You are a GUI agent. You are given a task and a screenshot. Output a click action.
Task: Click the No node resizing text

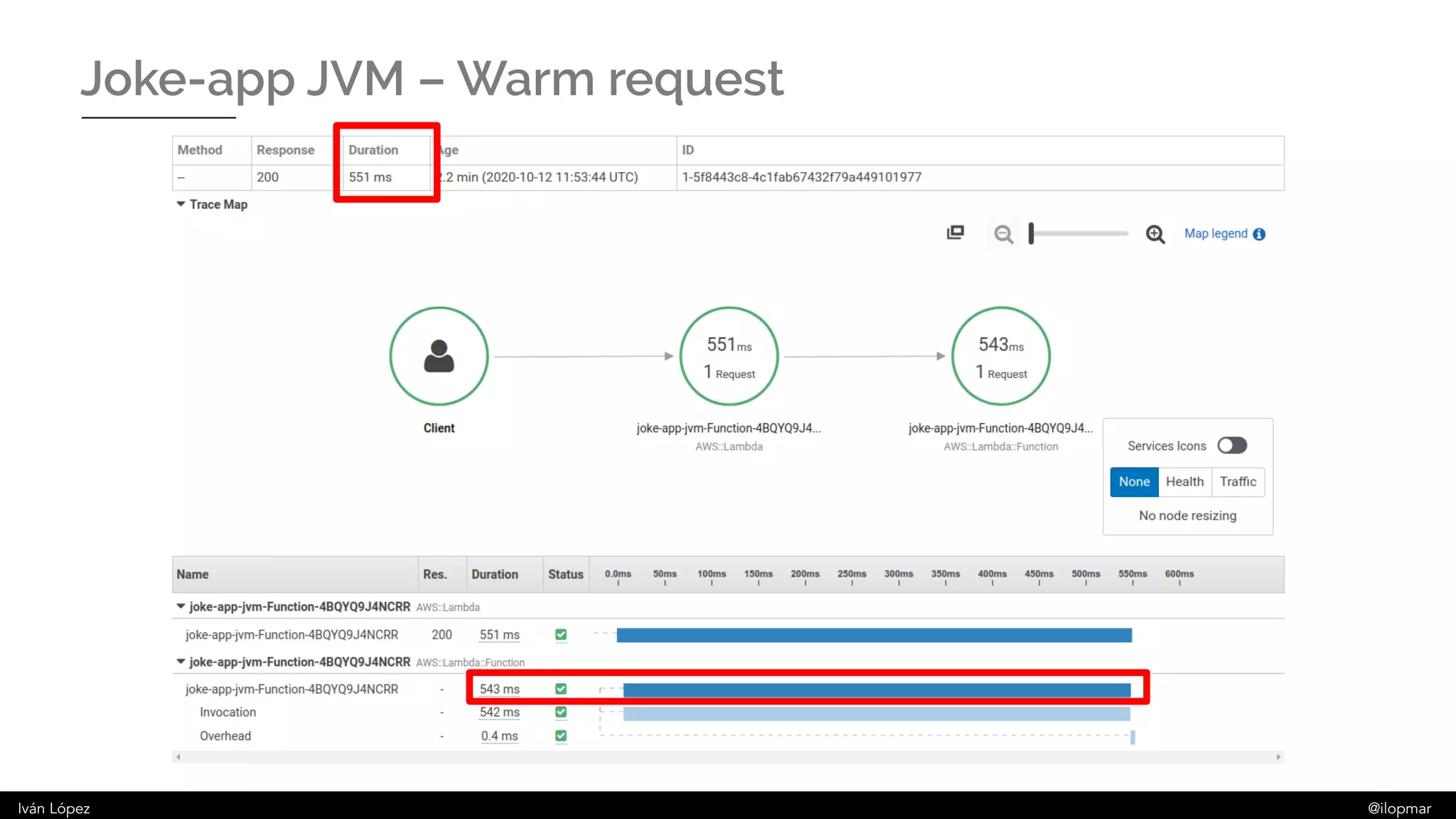[x=1187, y=515]
